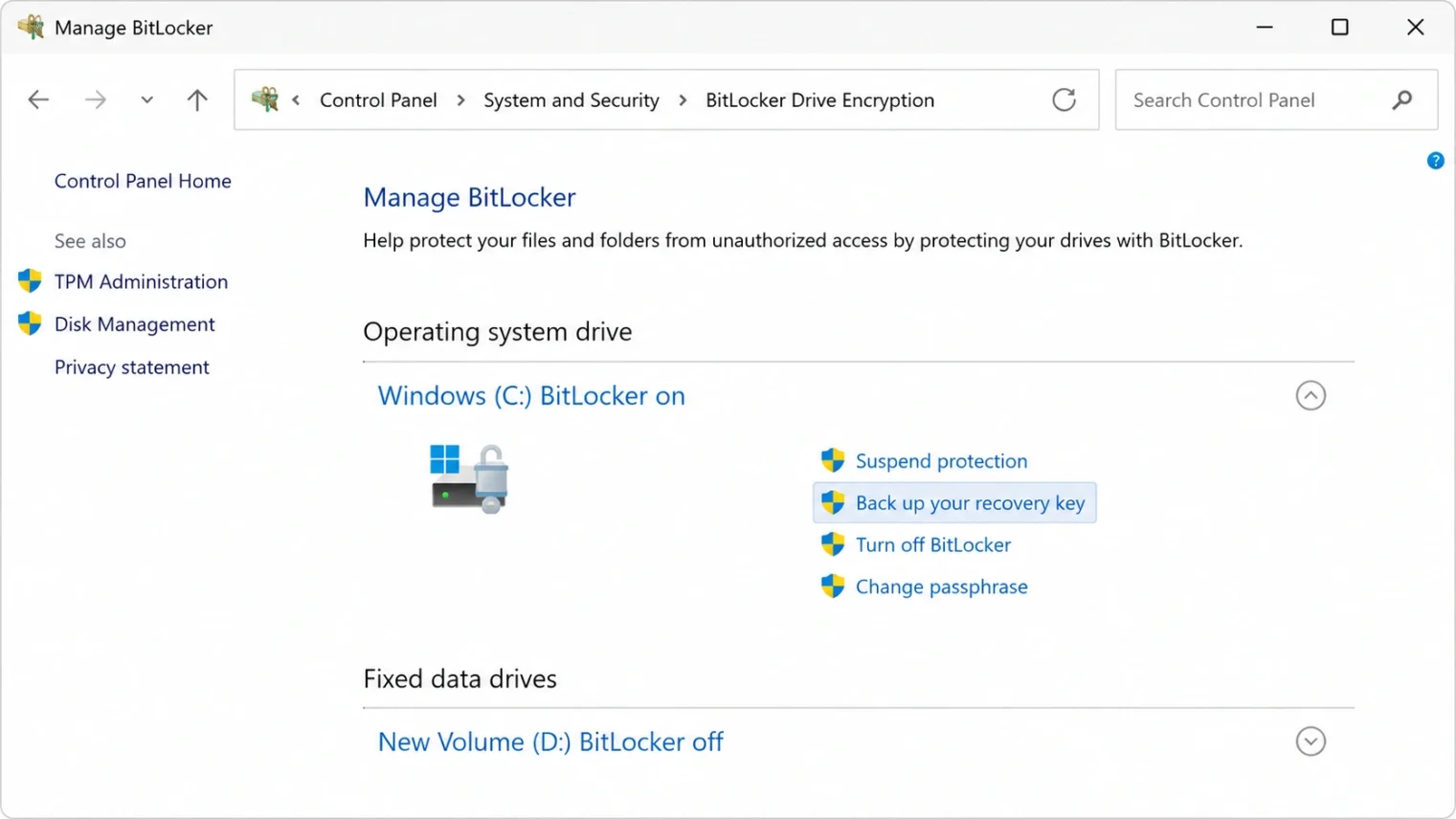Click the Operating system drive heading
Viewport: 1456px width, 819px height.
498,332
